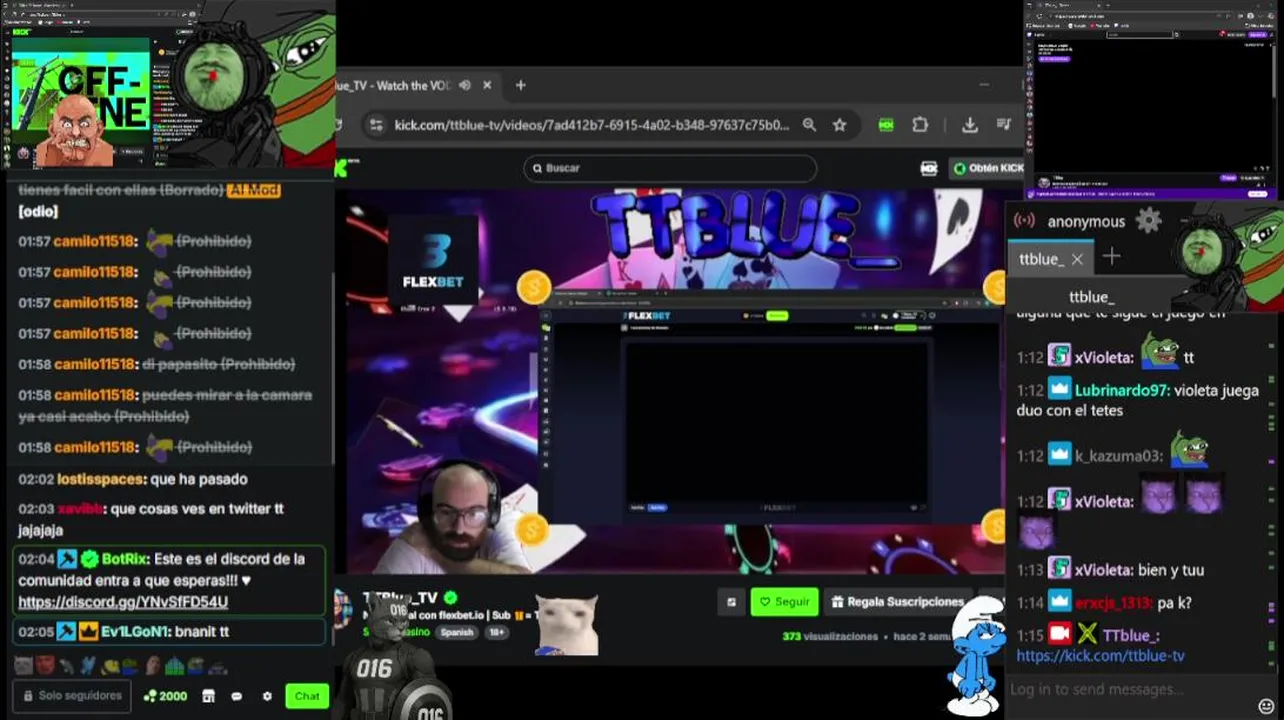The width and height of the screenshot is (1284, 720).
Task: Select the blue bird emote in quick row
Action: click(x=87, y=665)
